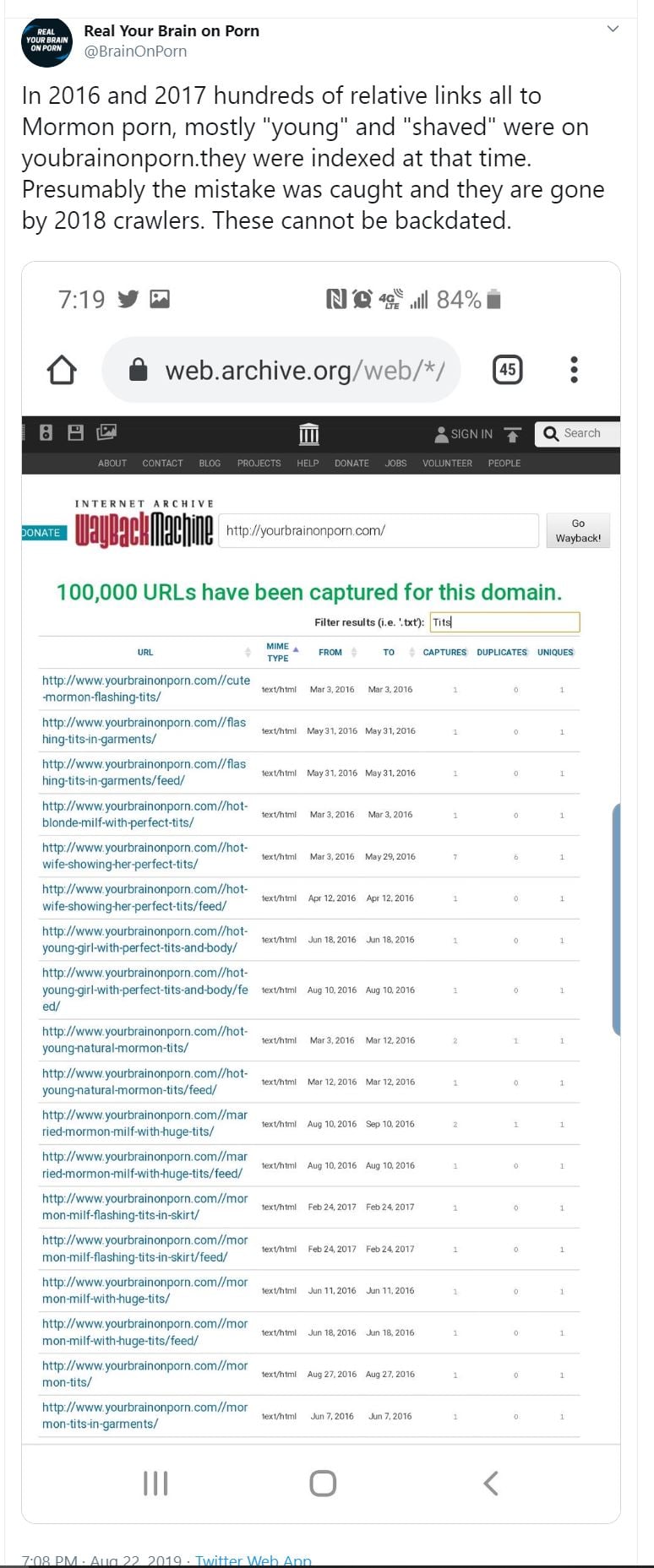Image resolution: width=654 pixels, height=1568 pixels.
Task: Click the padlock icon in address bar
Action: pyautogui.click(x=139, y=370)
